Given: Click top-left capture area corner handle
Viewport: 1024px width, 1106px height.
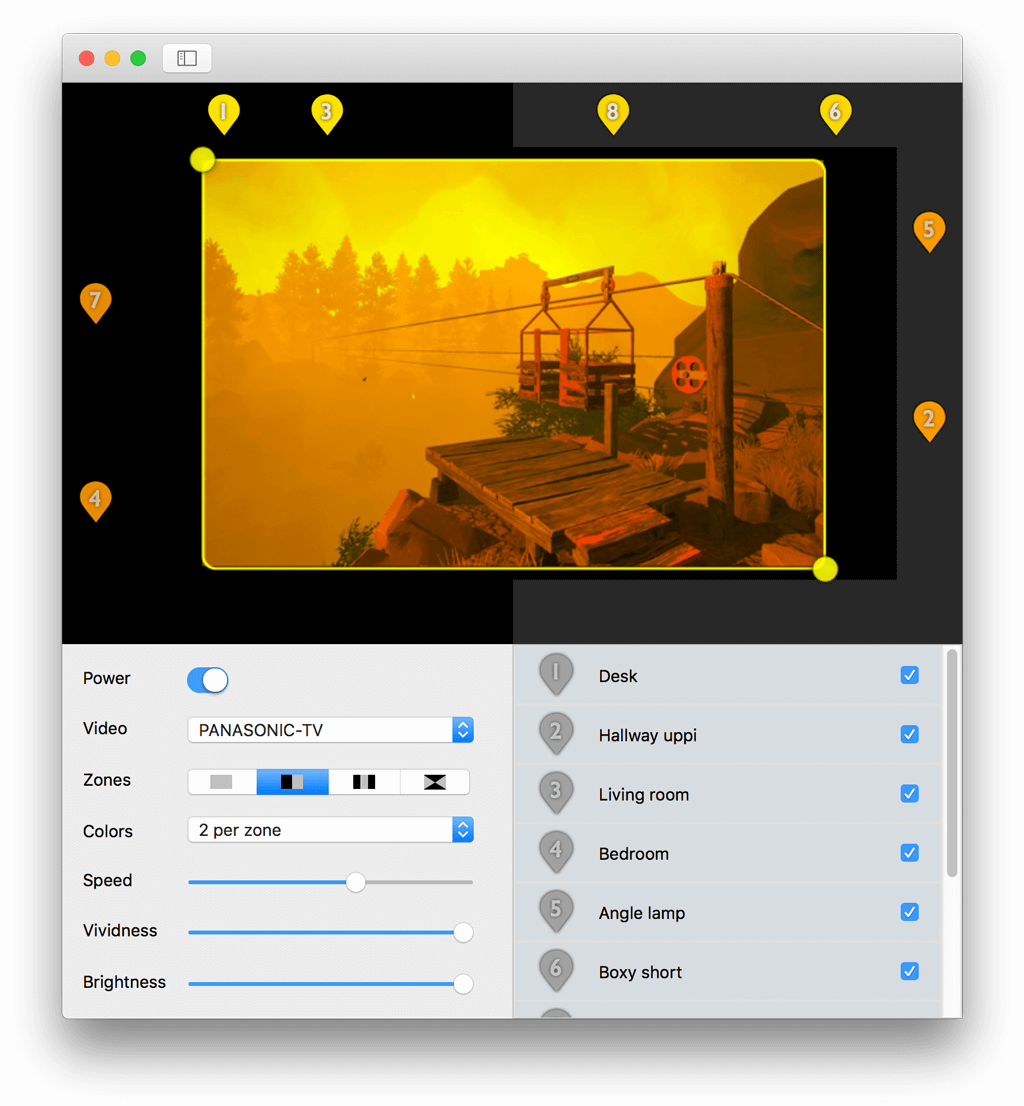Looking at the screenshot, I should click(202, 159).
